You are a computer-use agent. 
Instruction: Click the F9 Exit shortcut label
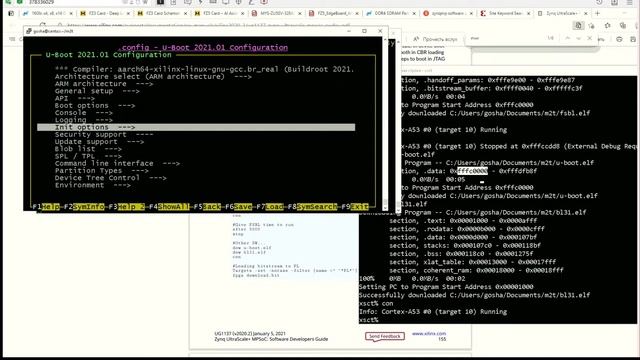pos(355,207)
